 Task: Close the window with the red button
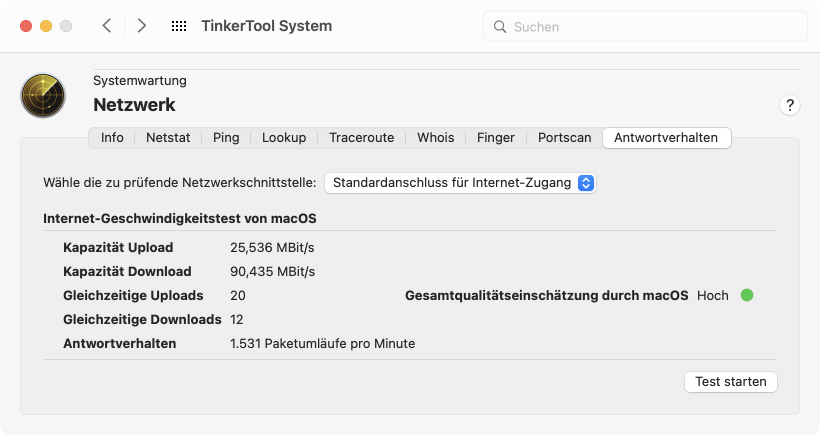pyautogui.click(x=26, y=26)
